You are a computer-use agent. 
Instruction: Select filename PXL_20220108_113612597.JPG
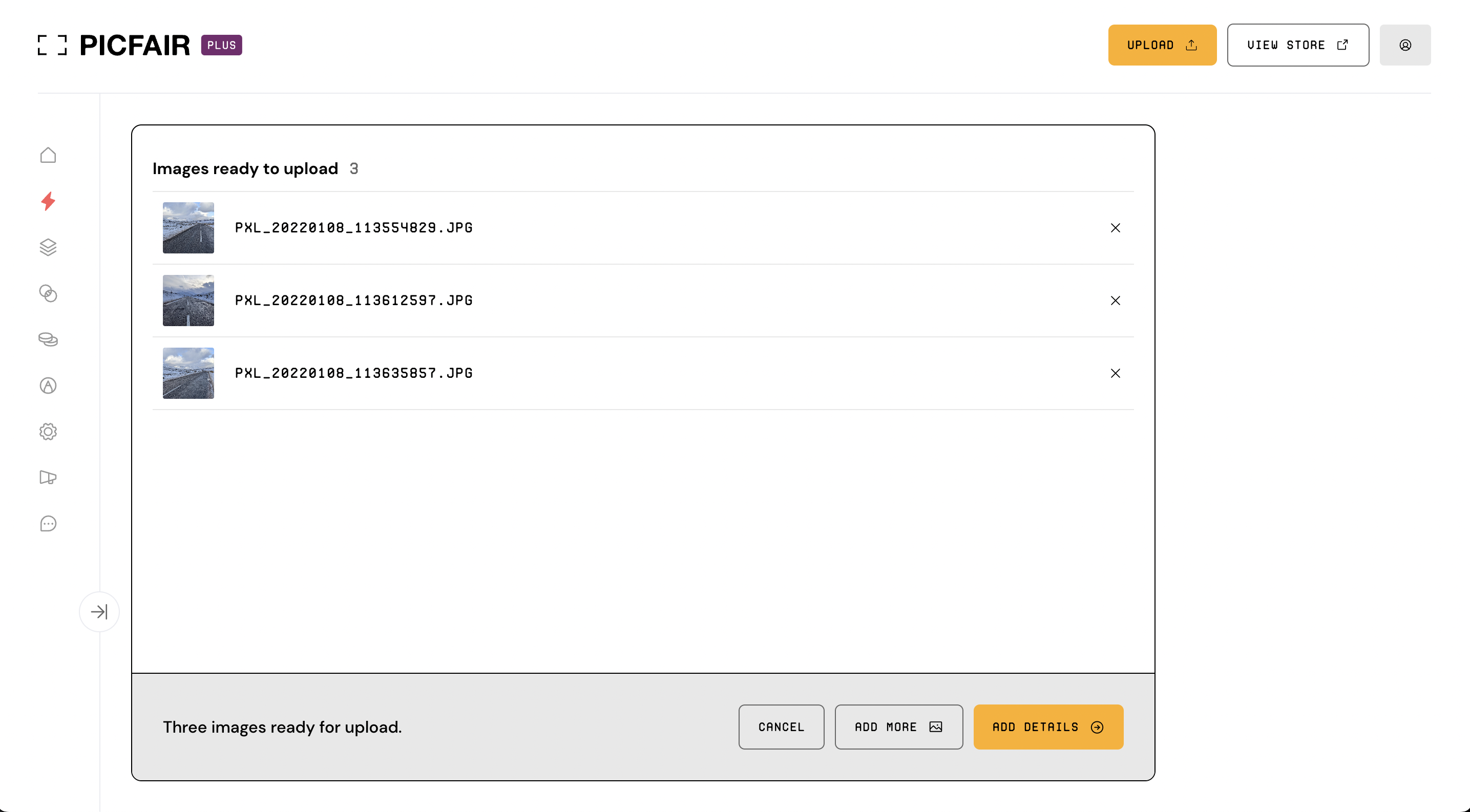(354, 301)
